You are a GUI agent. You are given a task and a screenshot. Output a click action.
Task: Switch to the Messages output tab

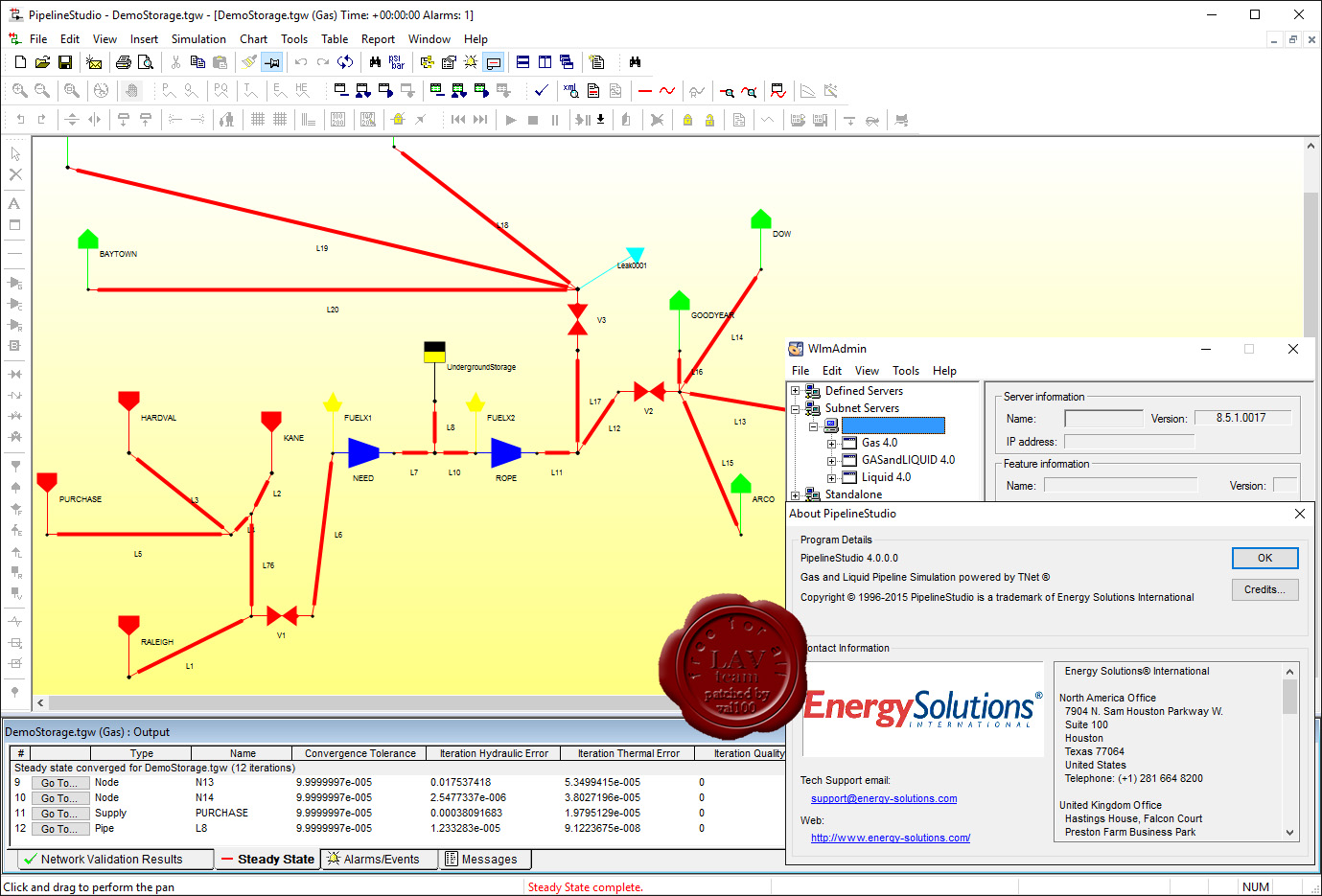(483, 860)
